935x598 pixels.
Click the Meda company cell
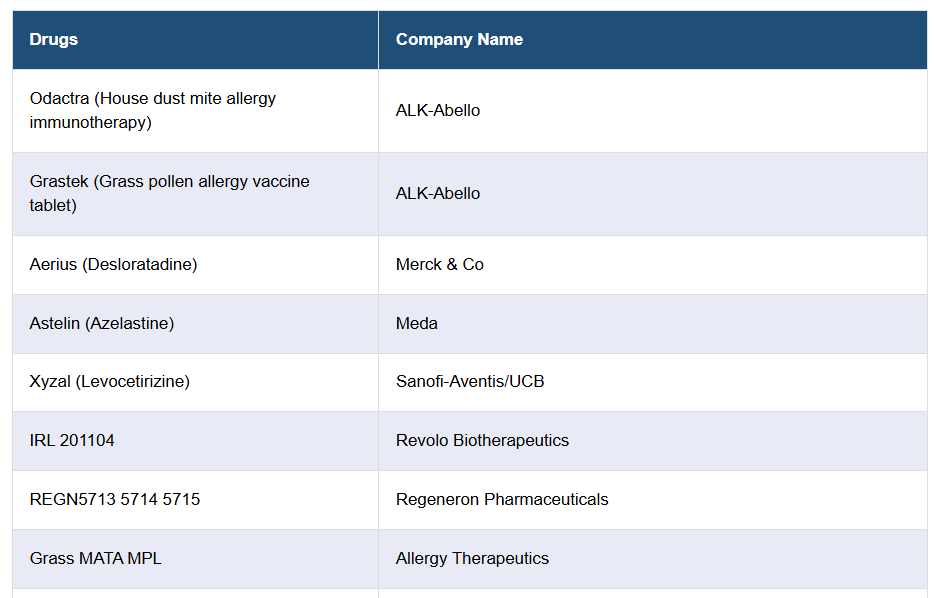pyautogui.click(x=417, y=324)
